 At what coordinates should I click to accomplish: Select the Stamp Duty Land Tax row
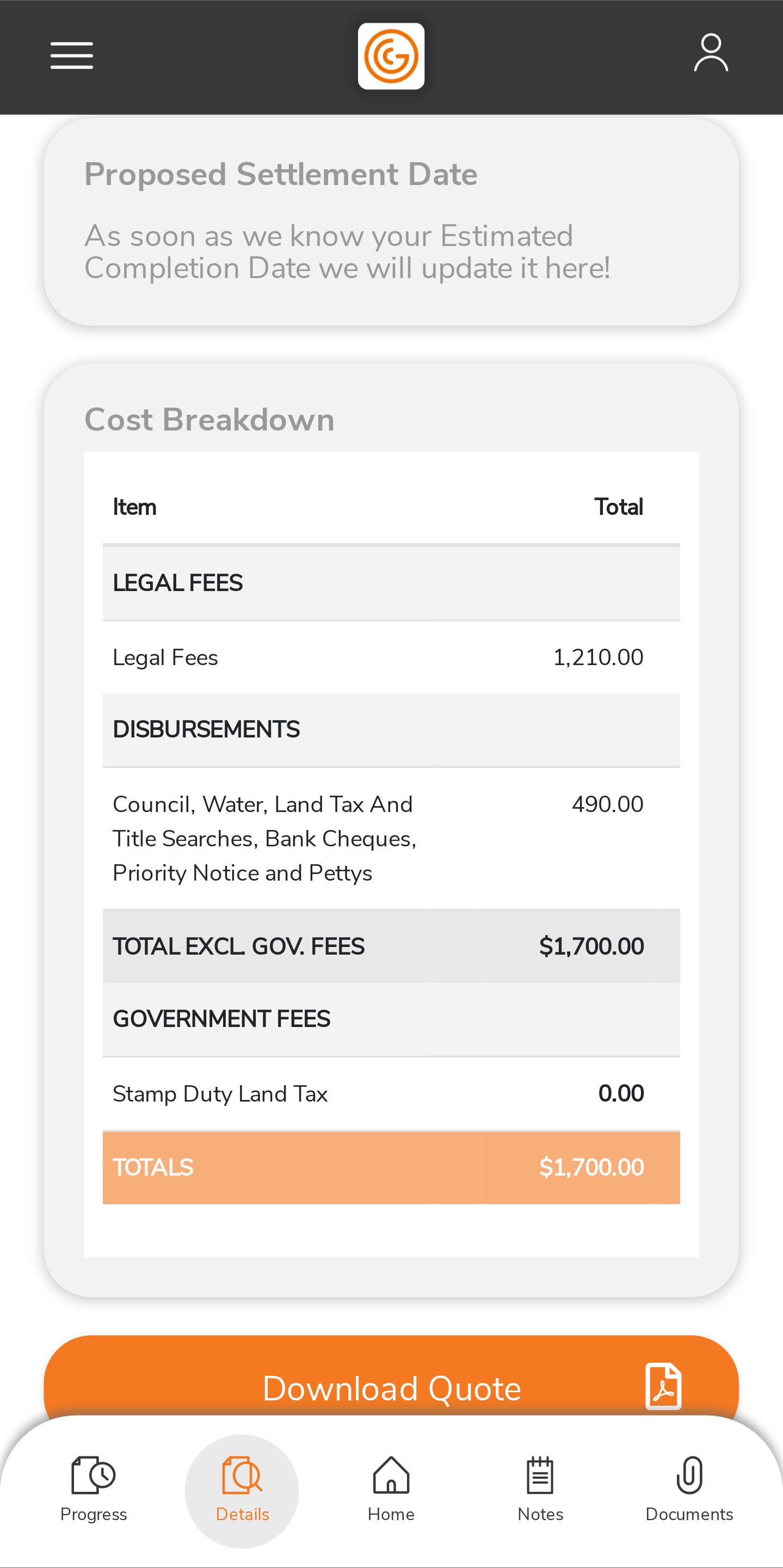[391, 1094]
